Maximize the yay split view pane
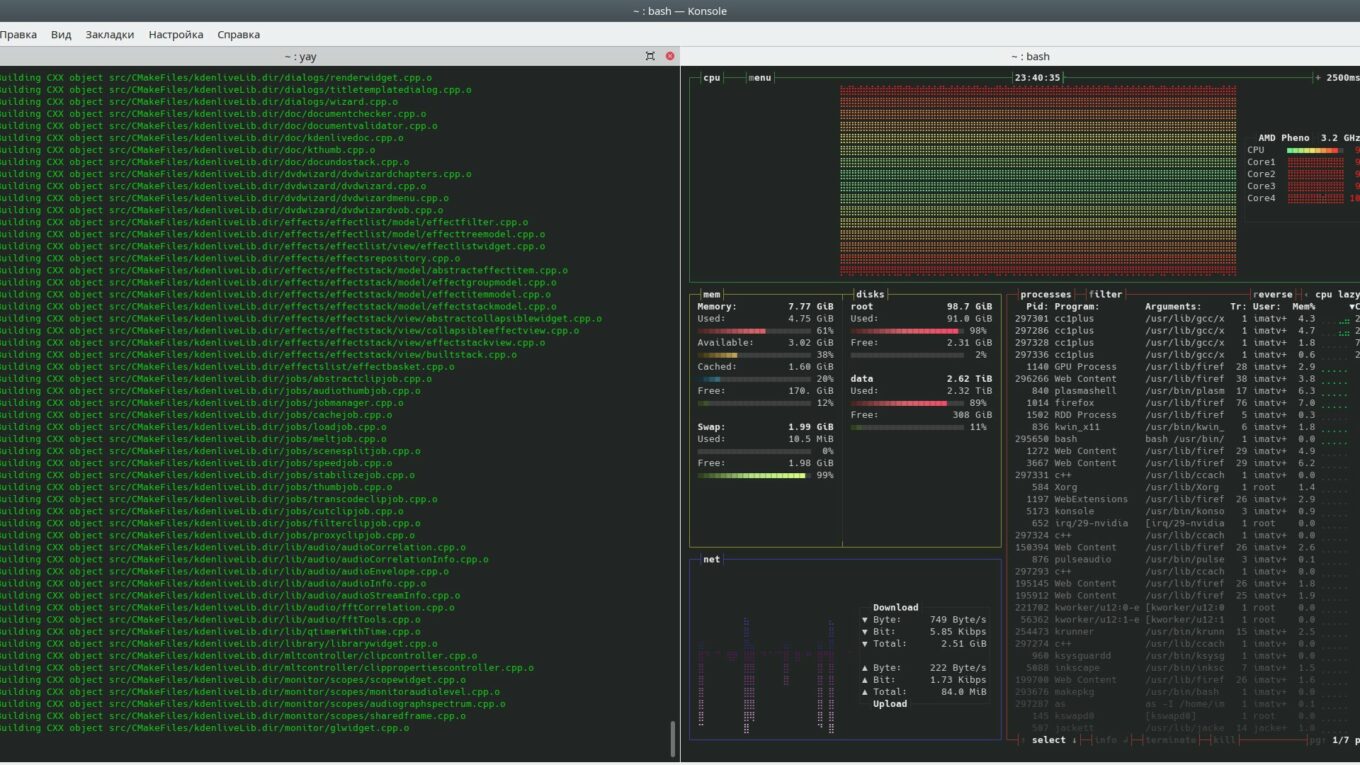Viewport: 1360px width, 765px height. click(x=650, y=57)
